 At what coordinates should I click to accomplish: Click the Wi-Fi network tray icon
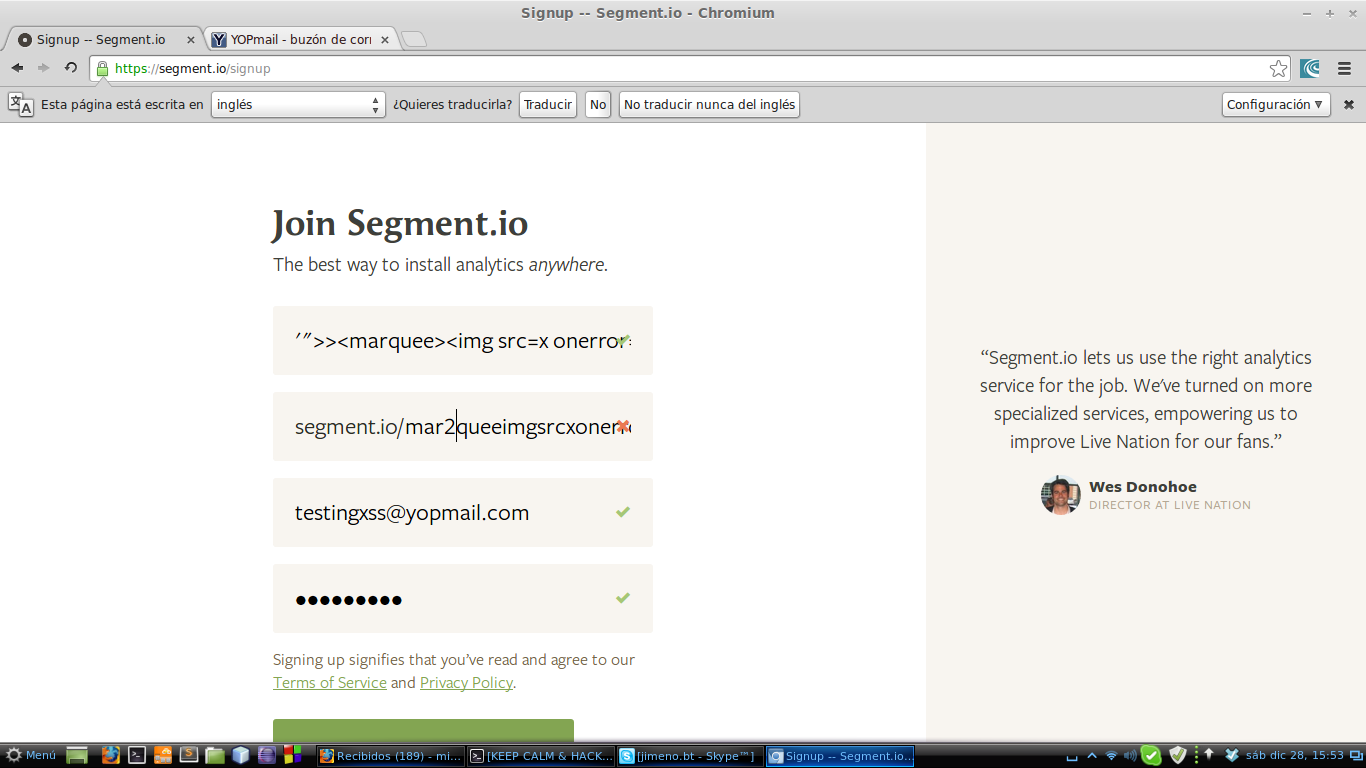(1112, 755)
